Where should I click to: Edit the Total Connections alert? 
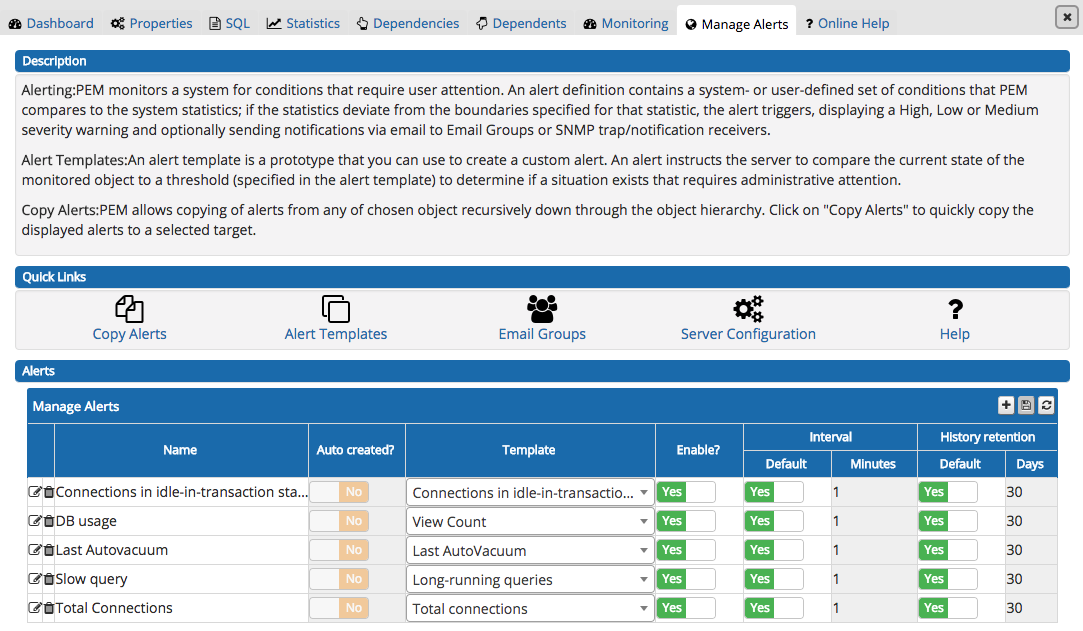(x=35, y=608)
